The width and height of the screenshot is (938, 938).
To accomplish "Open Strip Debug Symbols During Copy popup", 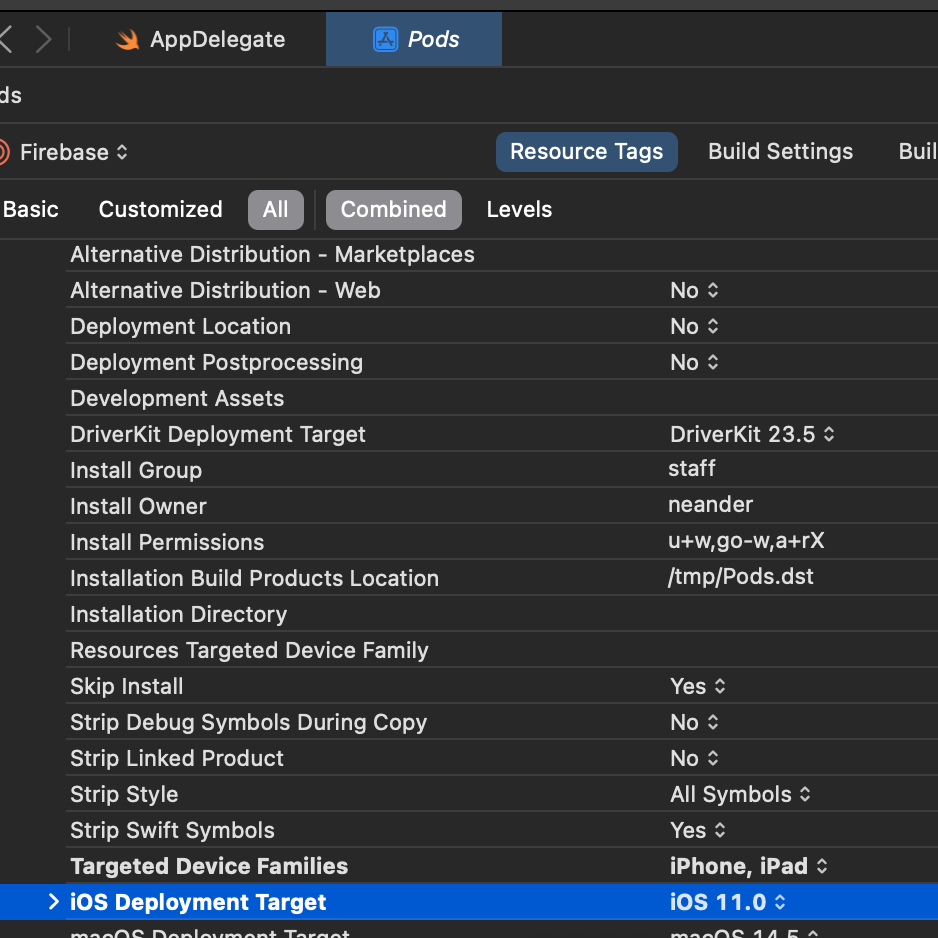I will (694, 722).
